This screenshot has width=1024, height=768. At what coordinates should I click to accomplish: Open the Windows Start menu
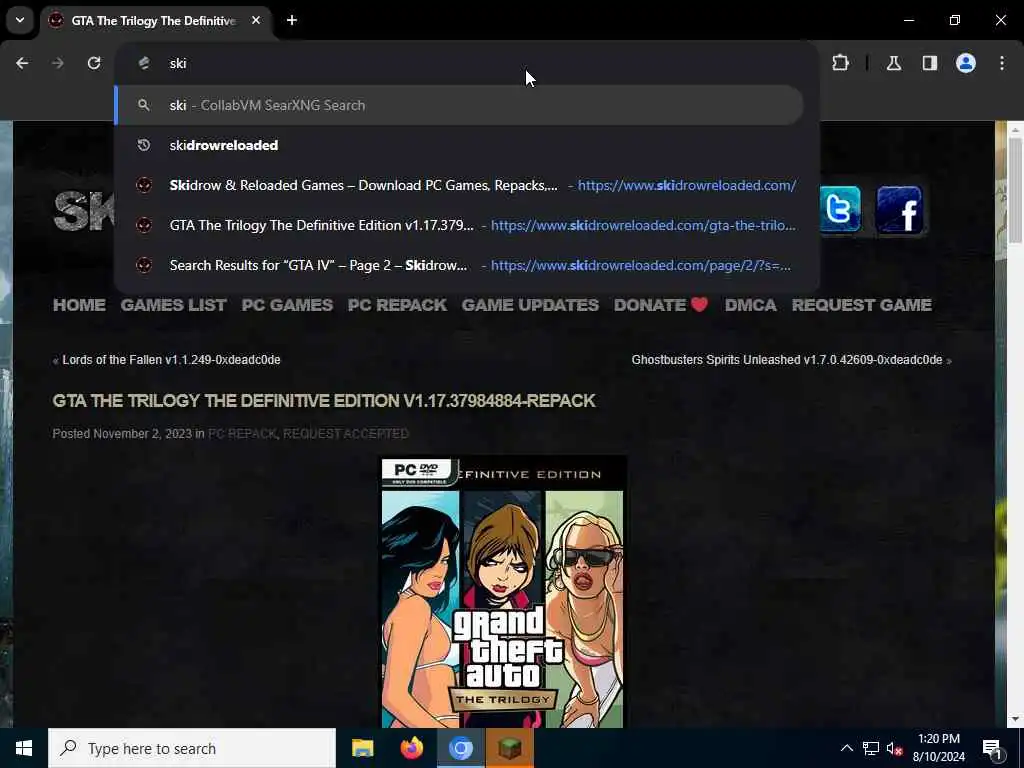click(24, 748)
